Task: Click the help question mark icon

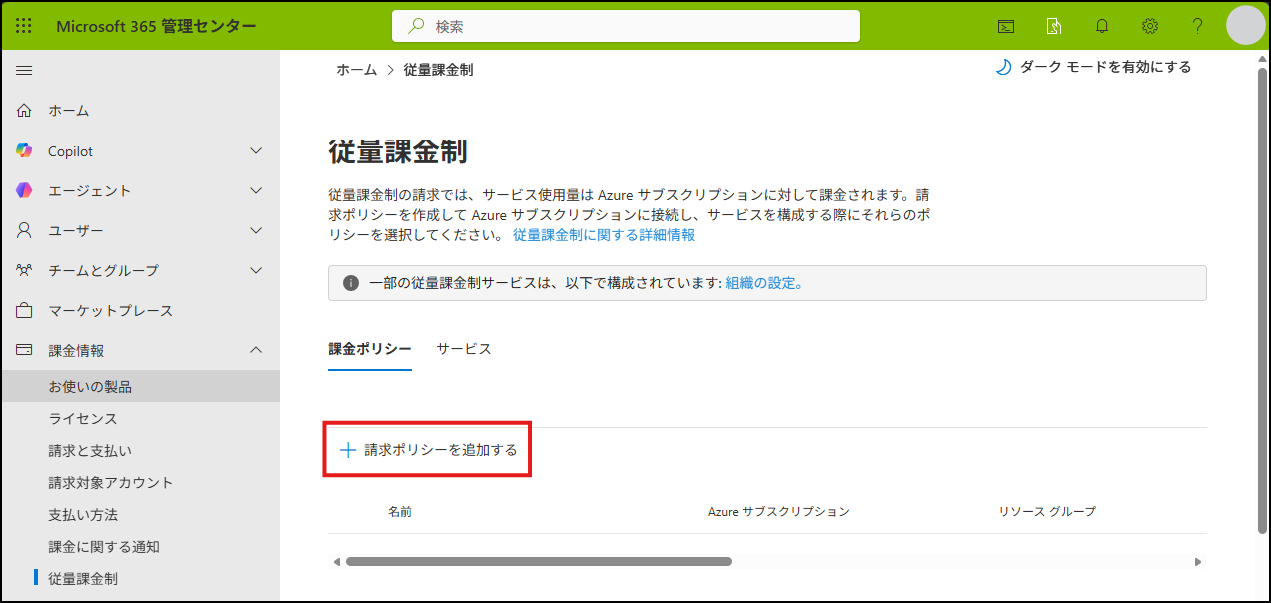Action: [1197, 26]
